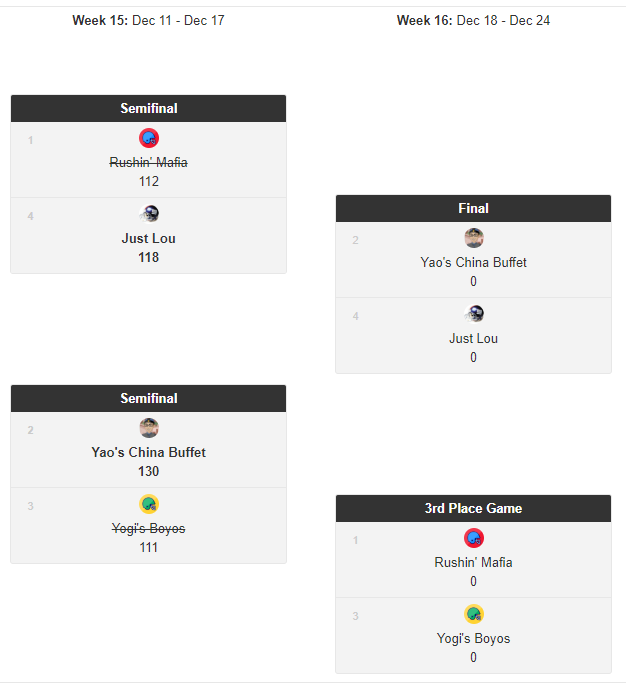Open Rushin' Mafia in 3rd Place Game
Screen dimensions: 626x690
coord(474,562)
